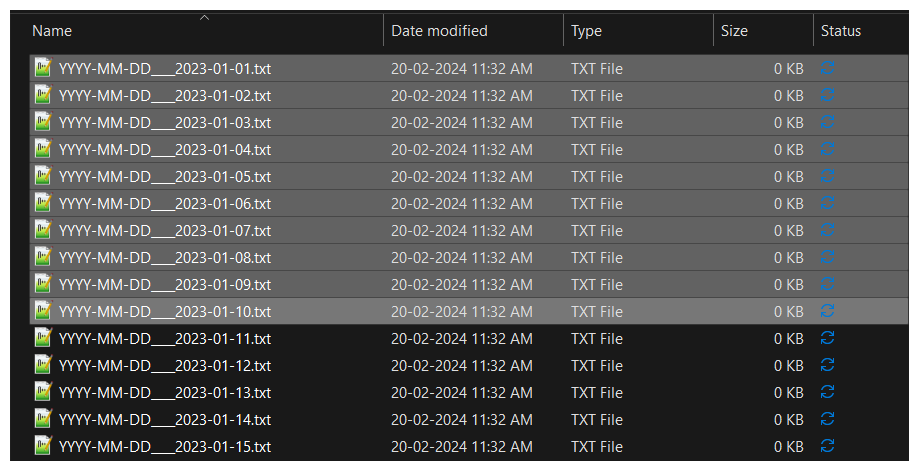Click sync status icon for 2023-01-07.txt

pos(827,230)
